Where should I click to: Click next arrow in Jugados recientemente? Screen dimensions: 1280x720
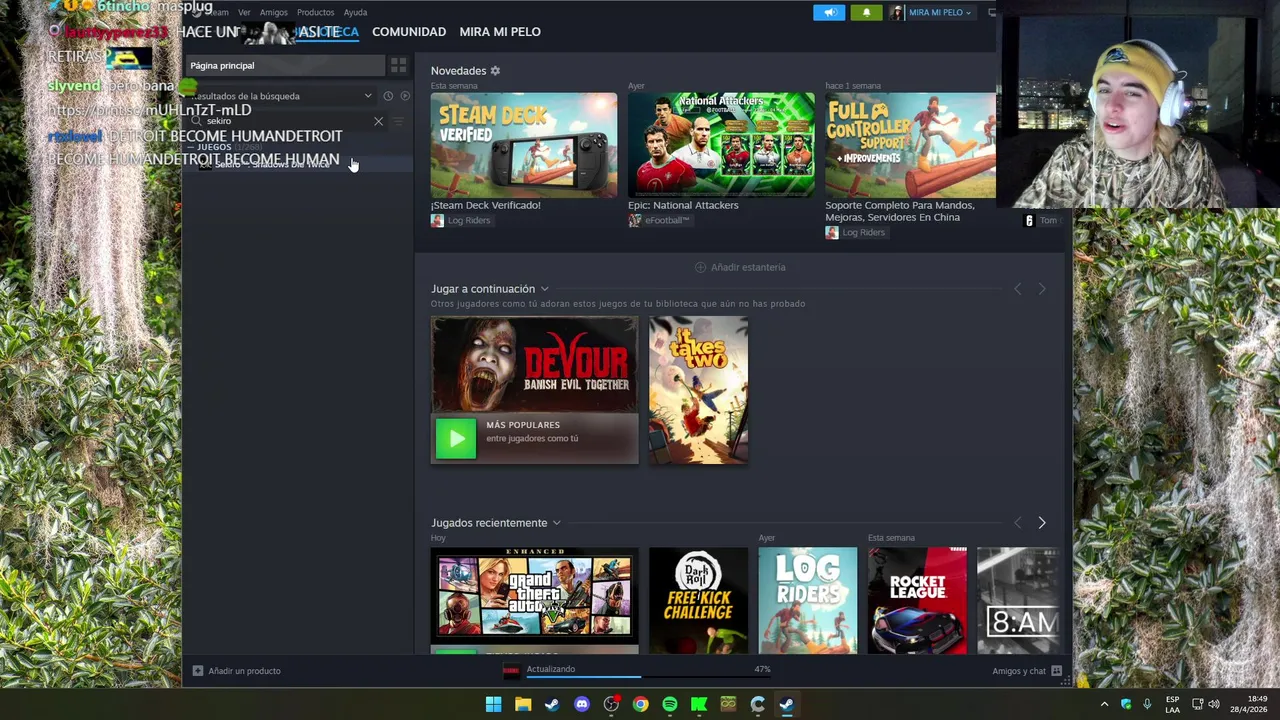(1041, 523)
